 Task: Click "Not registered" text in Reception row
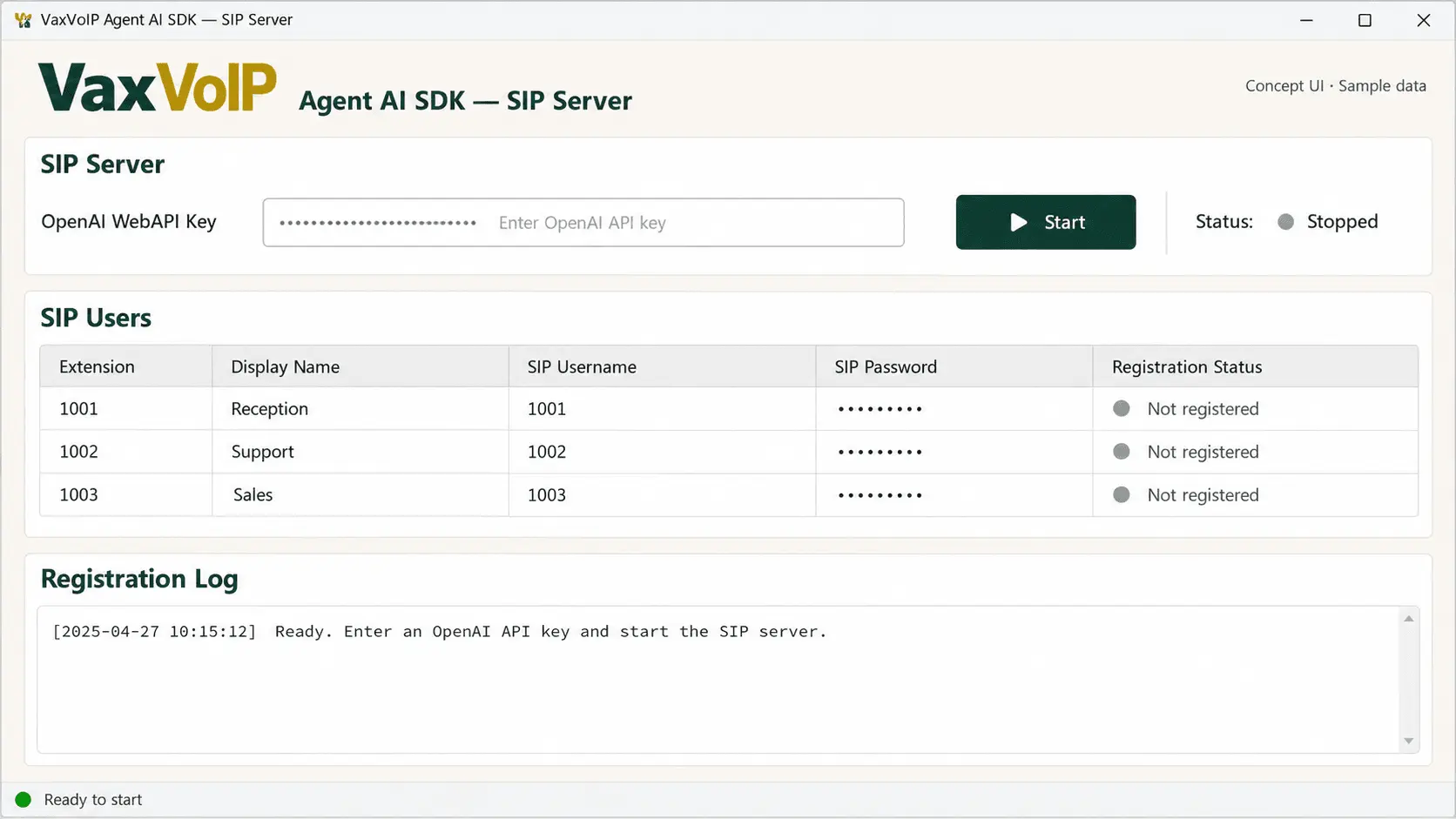click(1203, 409)
